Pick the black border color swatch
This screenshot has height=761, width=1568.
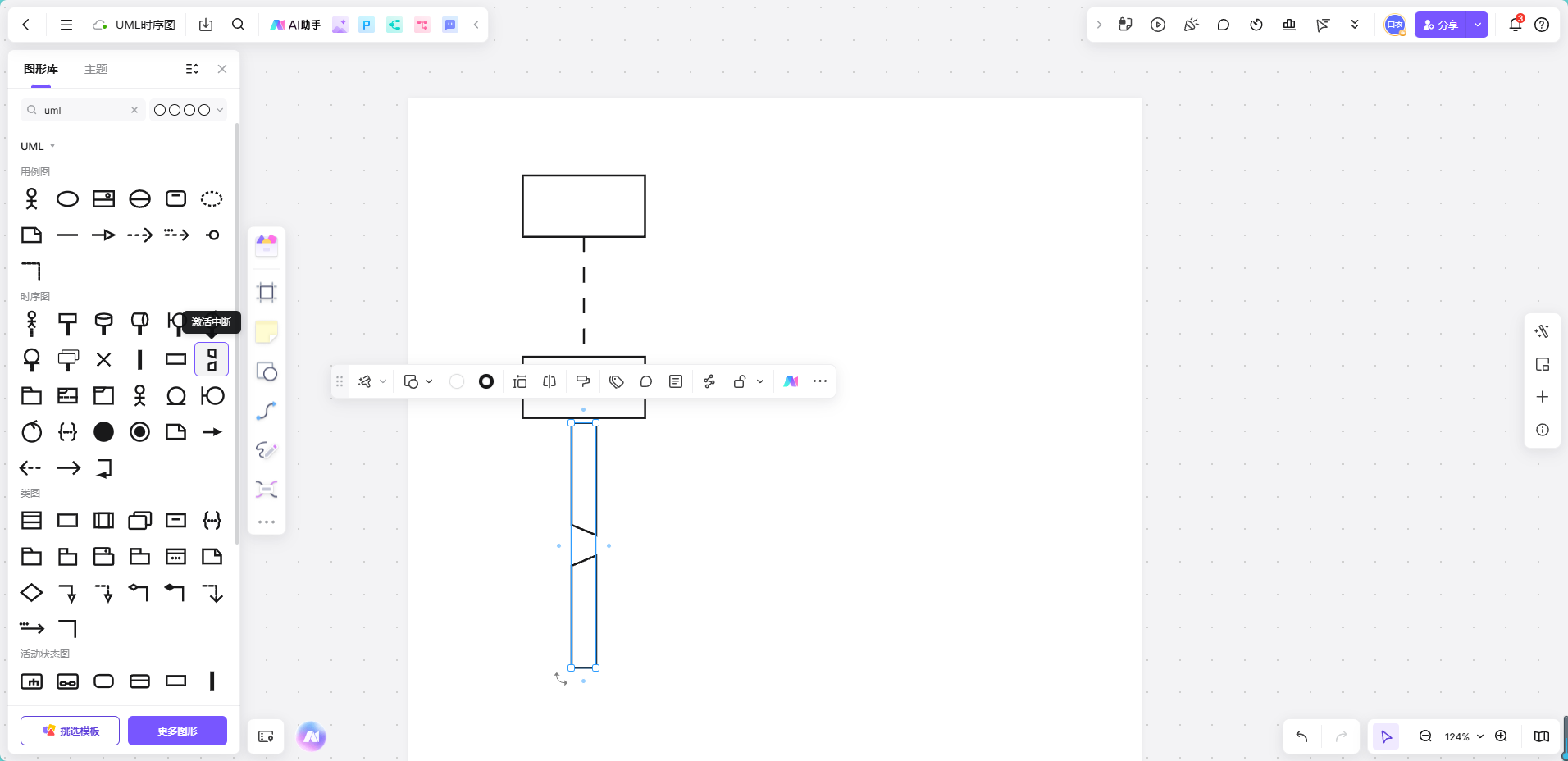pyautogui.click(x=486, y=381)
